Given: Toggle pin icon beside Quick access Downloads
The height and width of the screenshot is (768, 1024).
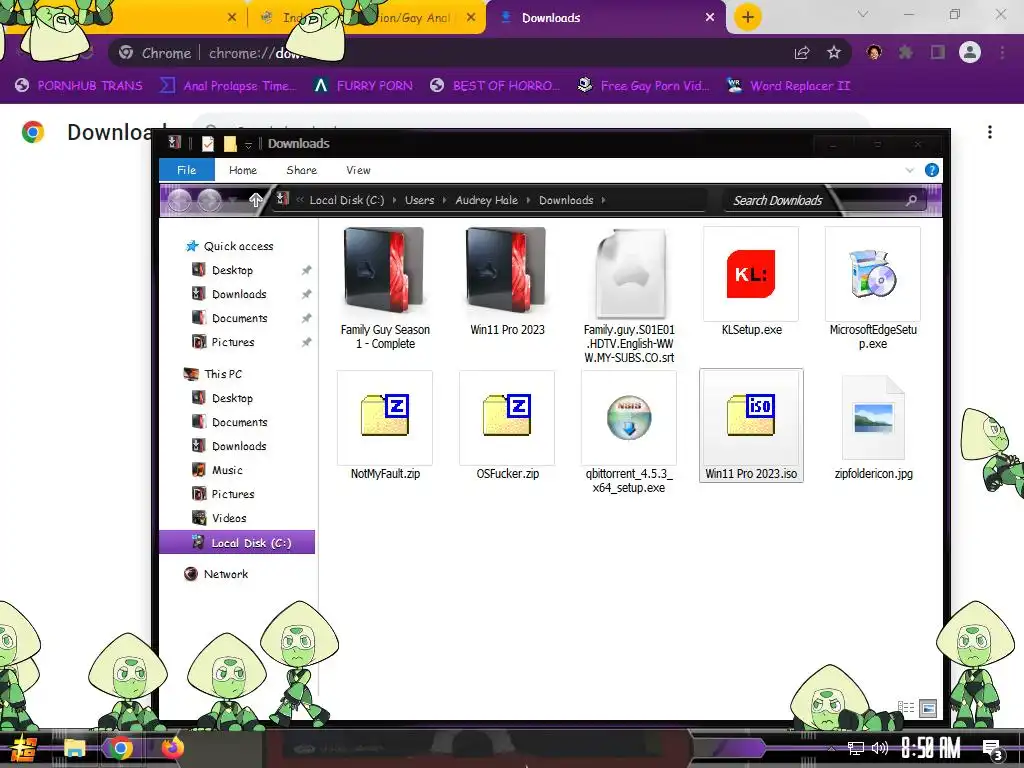Looking at the screenshot, I should click(306, 294).
